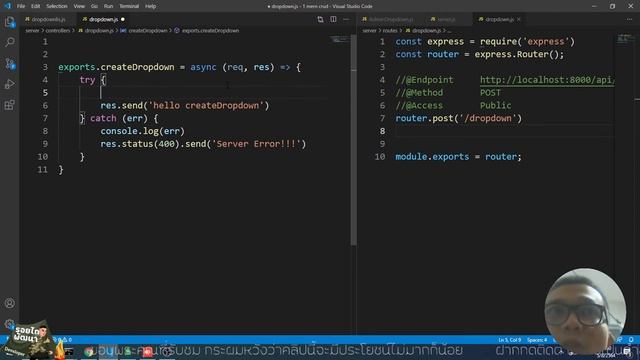Click the 'try' keyword on line 4
Viewport: 640px width, 360px height.
pyautogui.click(x=87, y=80)
